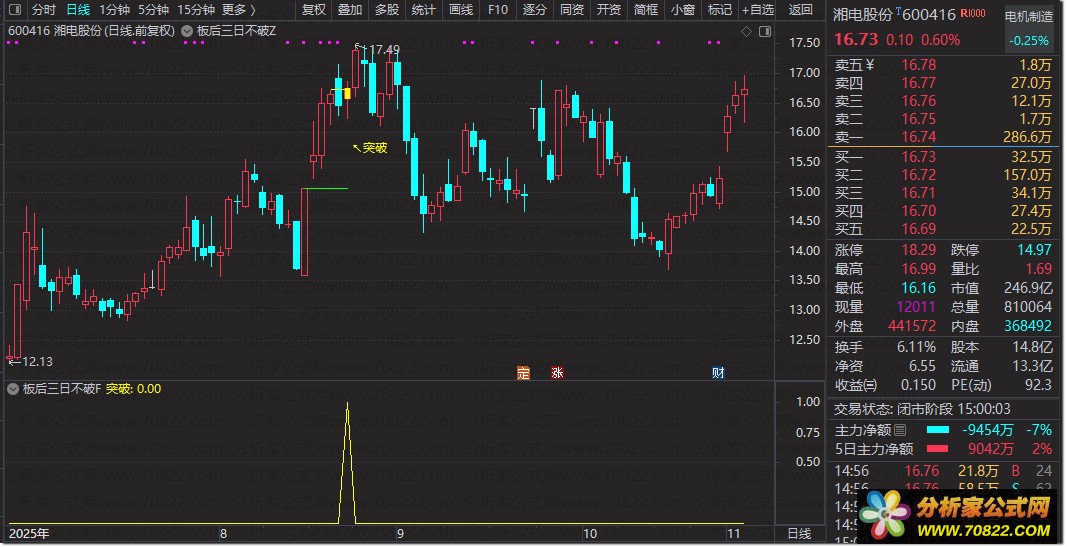Click month 11 on time axis
Viewport: 1067px width, 547px height.
[733, 533]
